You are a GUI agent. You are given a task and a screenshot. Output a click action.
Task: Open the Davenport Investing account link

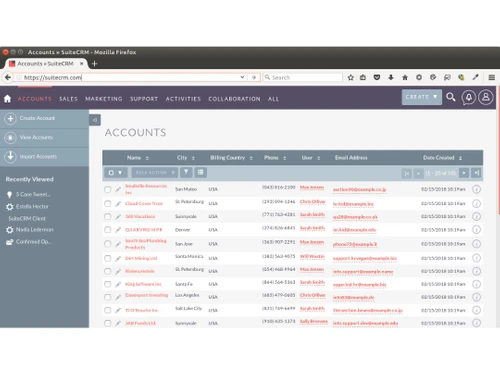tap(147, 295)
